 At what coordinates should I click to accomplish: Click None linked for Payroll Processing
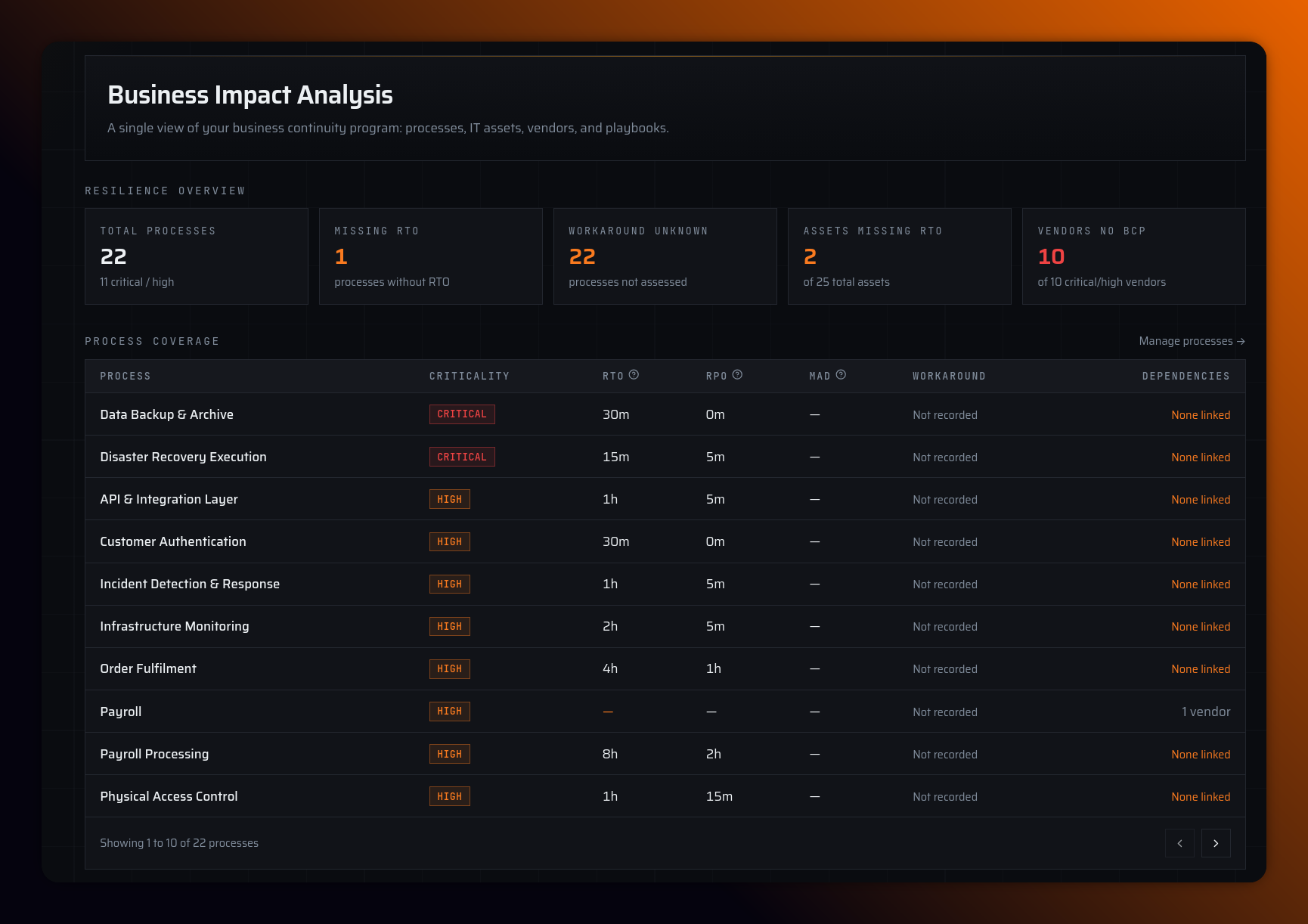point(1201,755)
